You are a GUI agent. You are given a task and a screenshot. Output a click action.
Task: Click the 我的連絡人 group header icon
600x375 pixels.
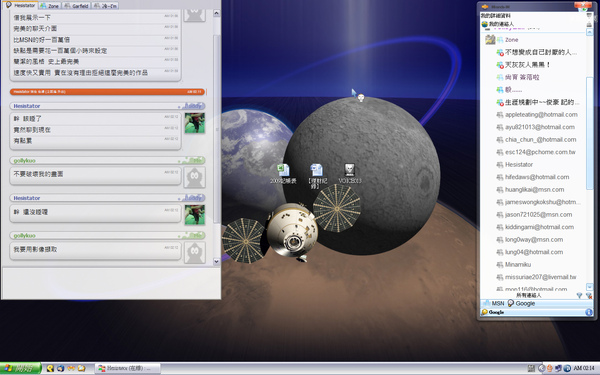[x=484, y=24]
